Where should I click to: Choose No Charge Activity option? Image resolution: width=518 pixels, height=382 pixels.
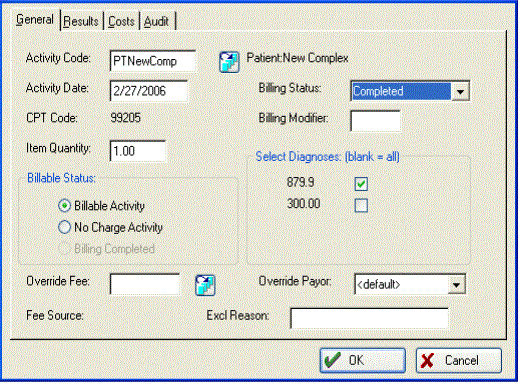(64, 227)
